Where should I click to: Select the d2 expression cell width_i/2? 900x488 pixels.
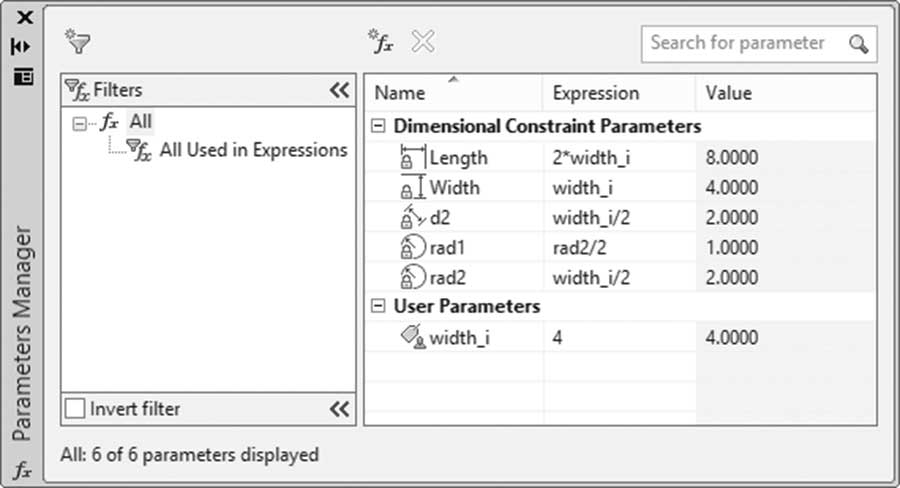(x=619, y=218)
